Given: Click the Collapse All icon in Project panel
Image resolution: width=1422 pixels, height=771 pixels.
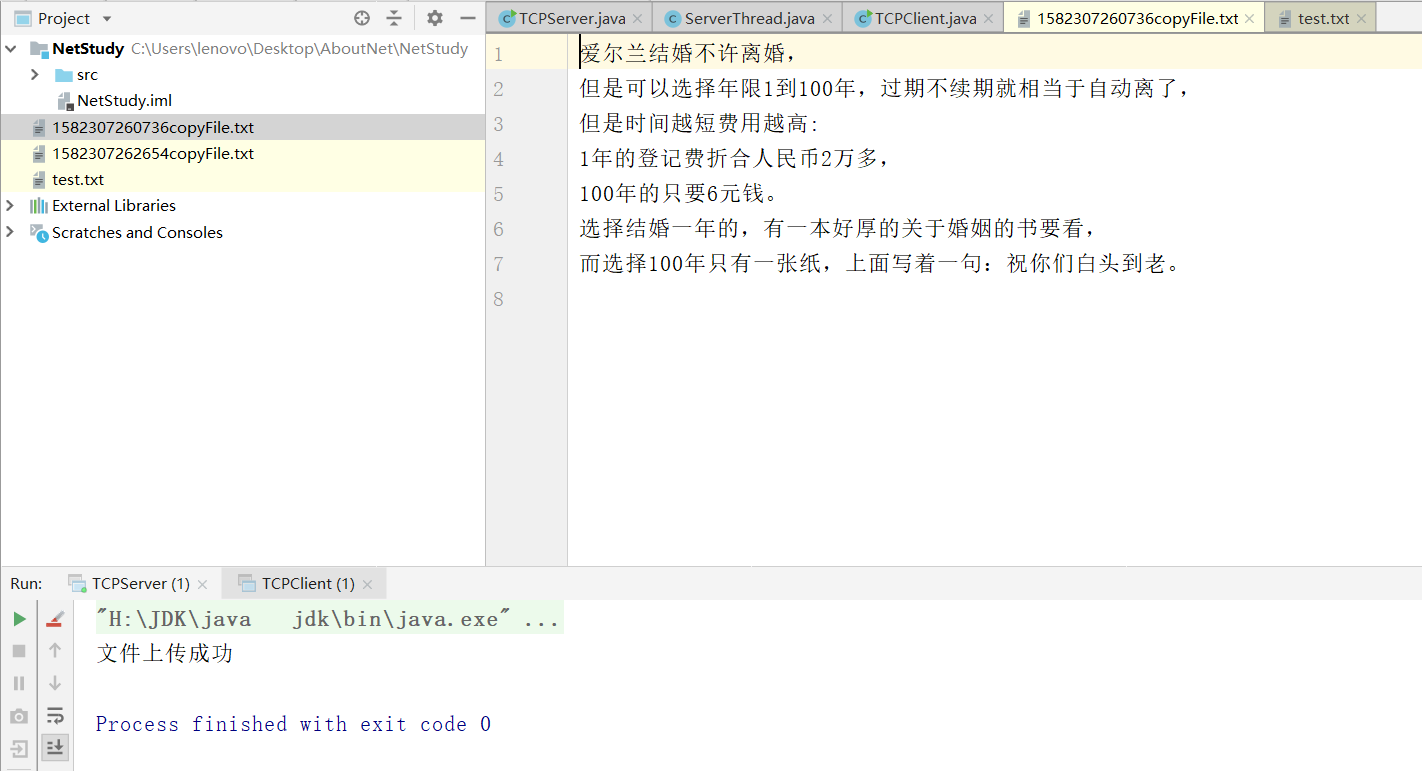Looking at the screenshot, I should 394,18.
